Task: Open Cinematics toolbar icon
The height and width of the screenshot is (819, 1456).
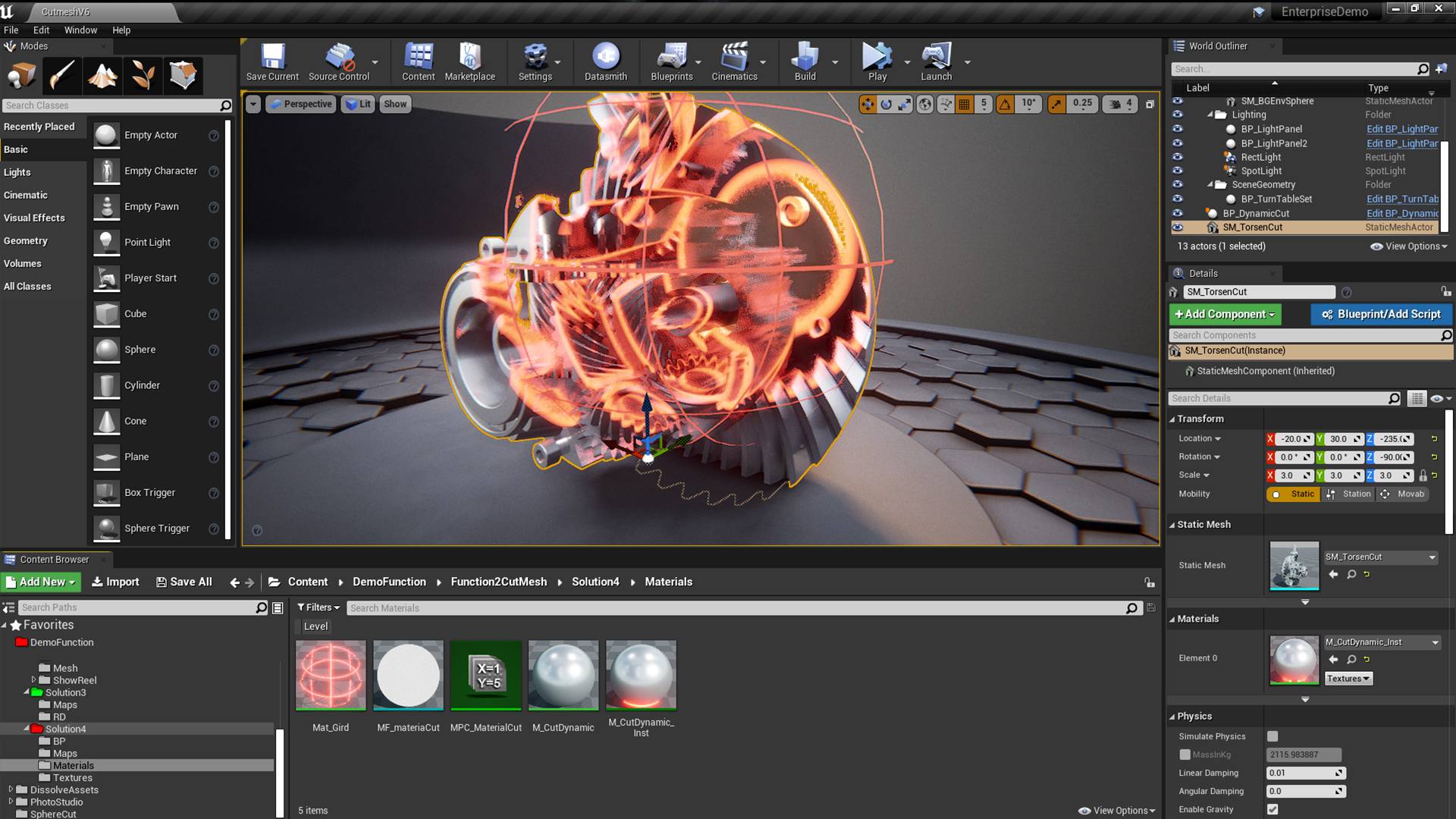Action: pyautogui.click(x=734, y=61)
